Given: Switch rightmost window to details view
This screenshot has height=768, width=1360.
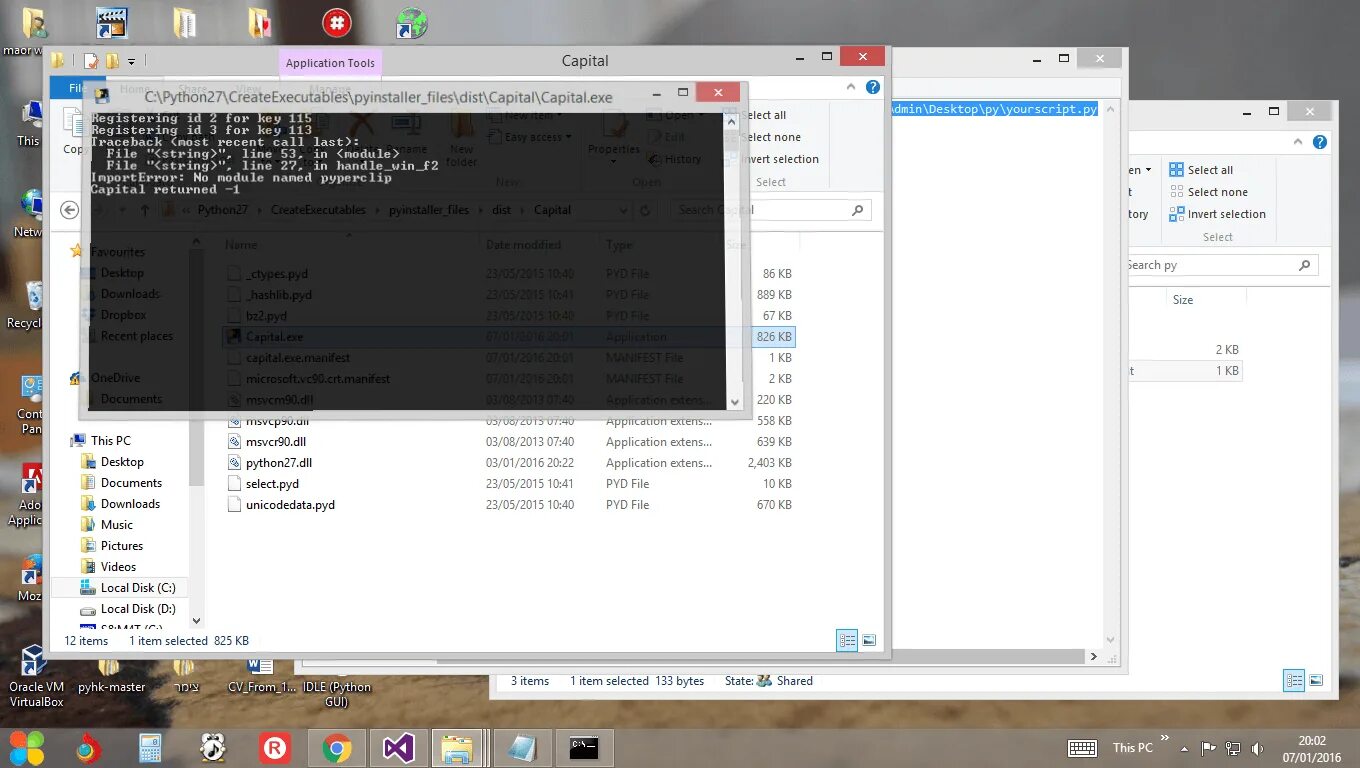Looking at the screenshot, I should [x=1294, y=681].
